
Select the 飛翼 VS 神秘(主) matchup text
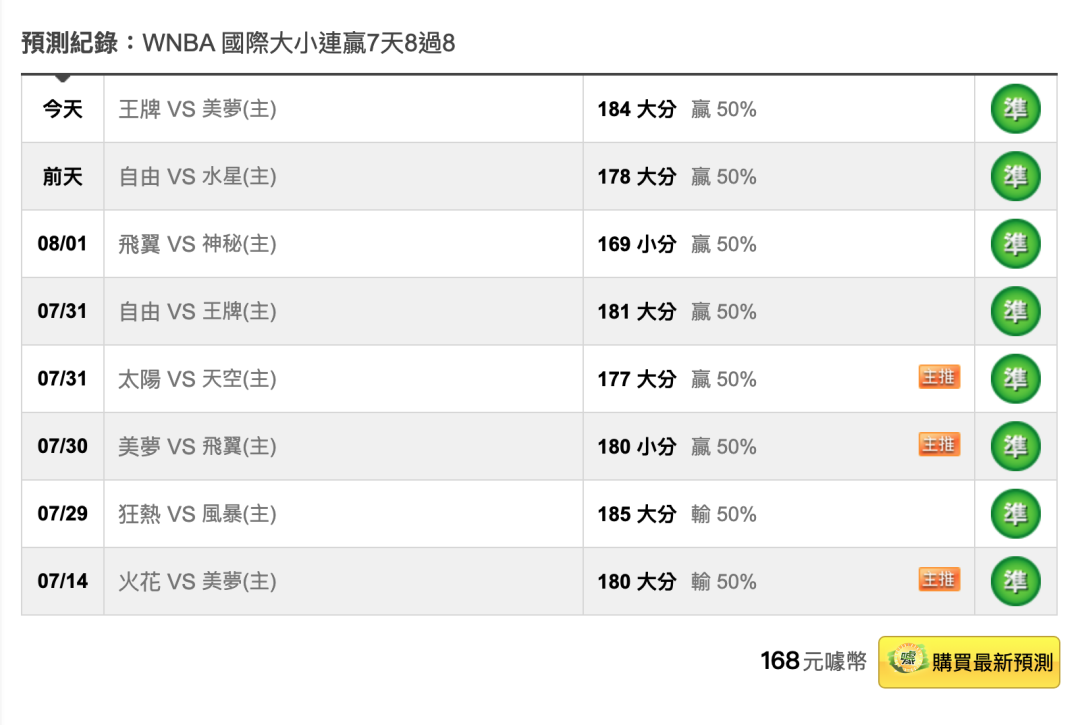[x=197, y=244]
